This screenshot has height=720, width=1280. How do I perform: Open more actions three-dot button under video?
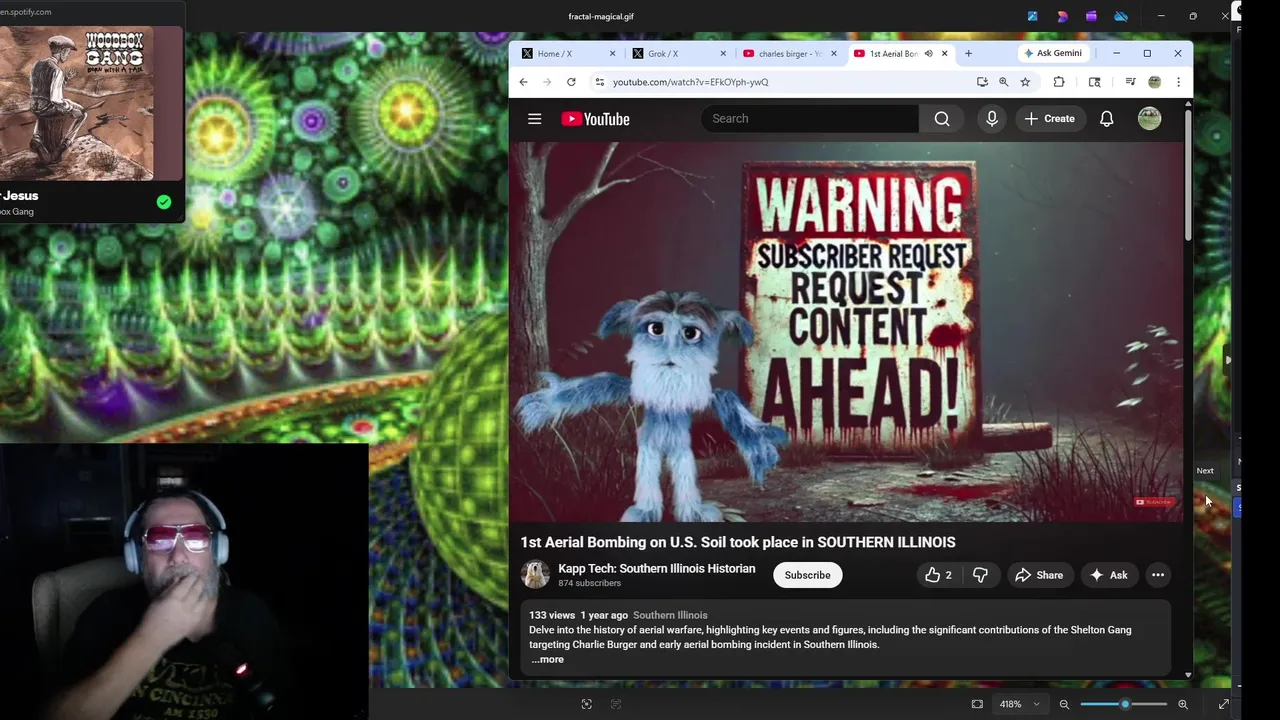coord(1158,575)
